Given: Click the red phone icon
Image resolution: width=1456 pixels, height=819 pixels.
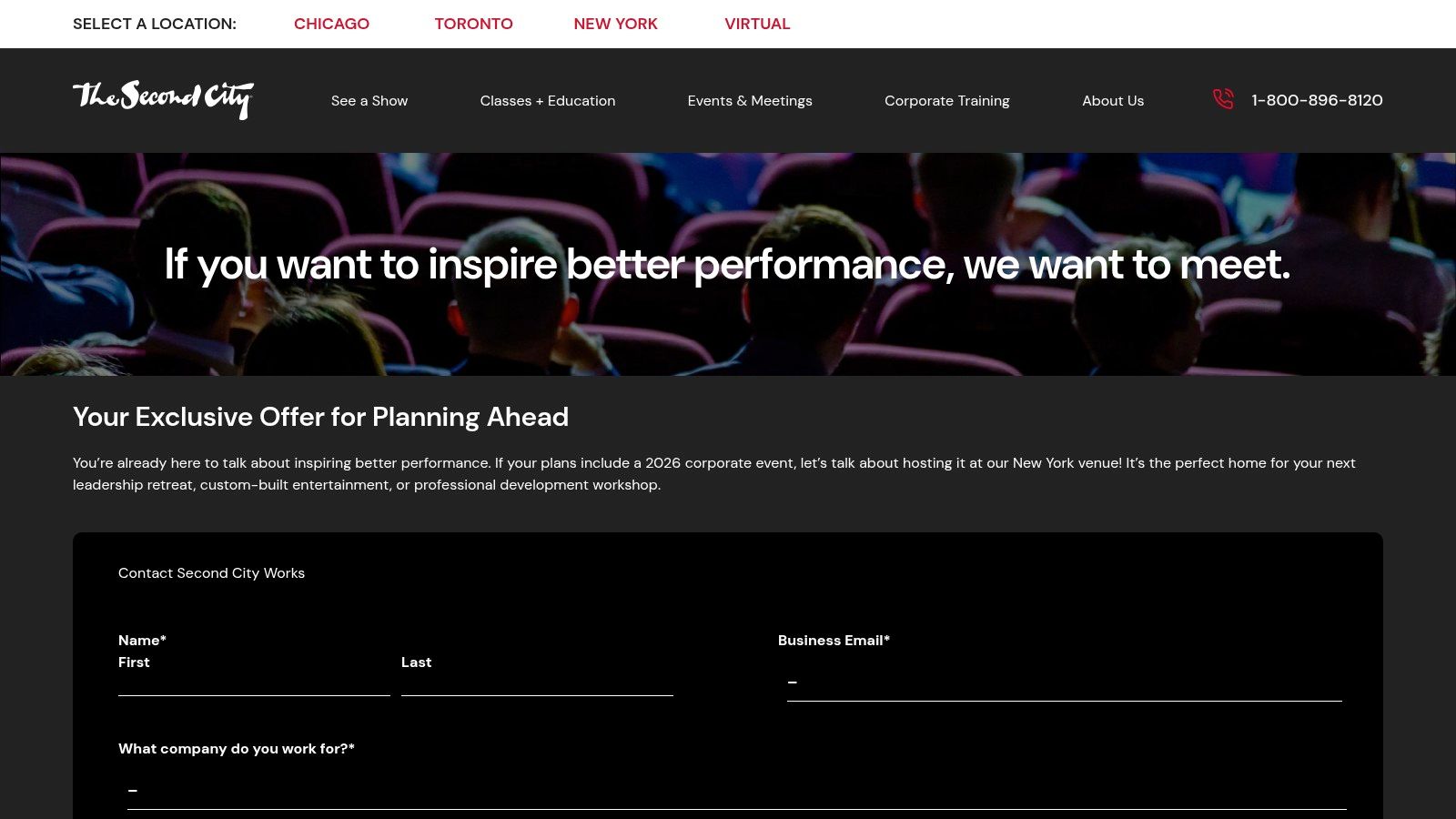Looking at the screenshot, I should pos(1223,99).
